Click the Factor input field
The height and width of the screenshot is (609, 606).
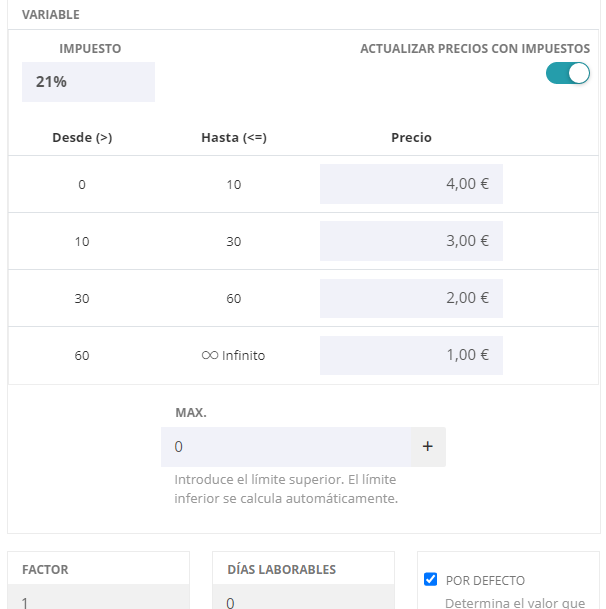98,601
